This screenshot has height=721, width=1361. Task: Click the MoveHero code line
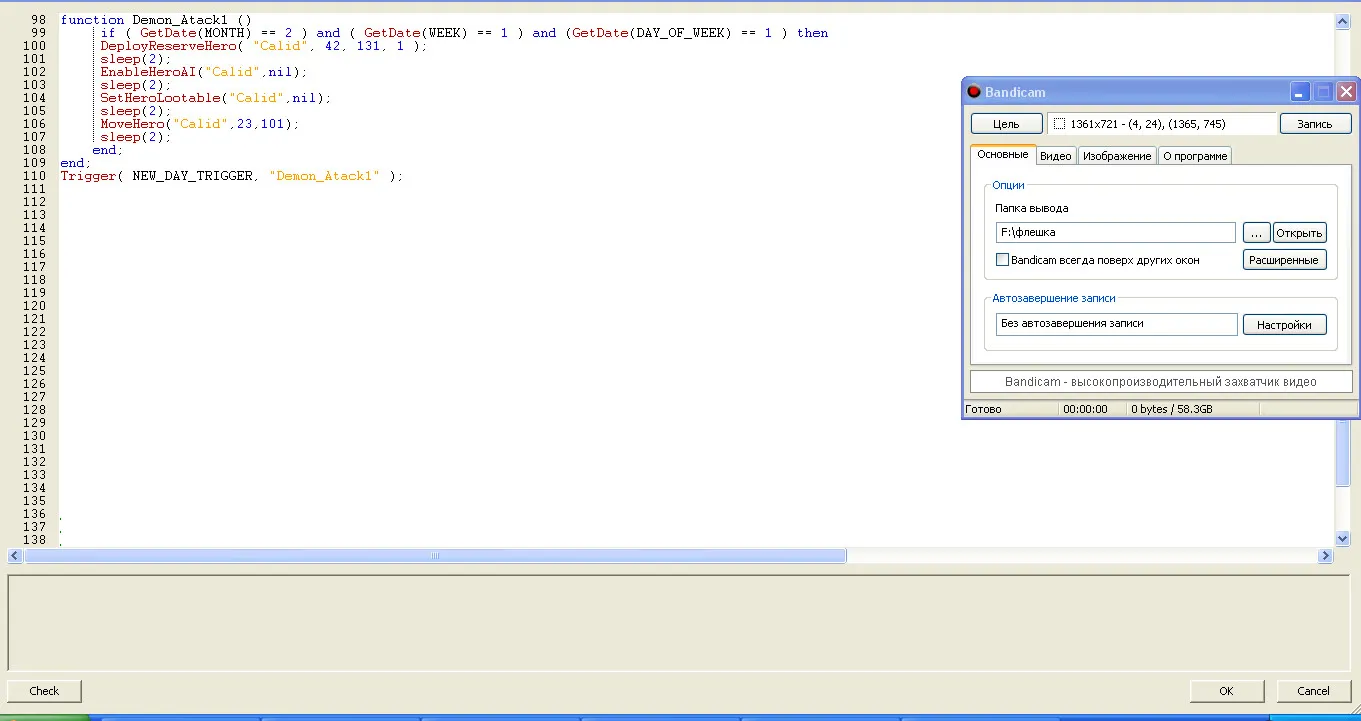point(200,124)
